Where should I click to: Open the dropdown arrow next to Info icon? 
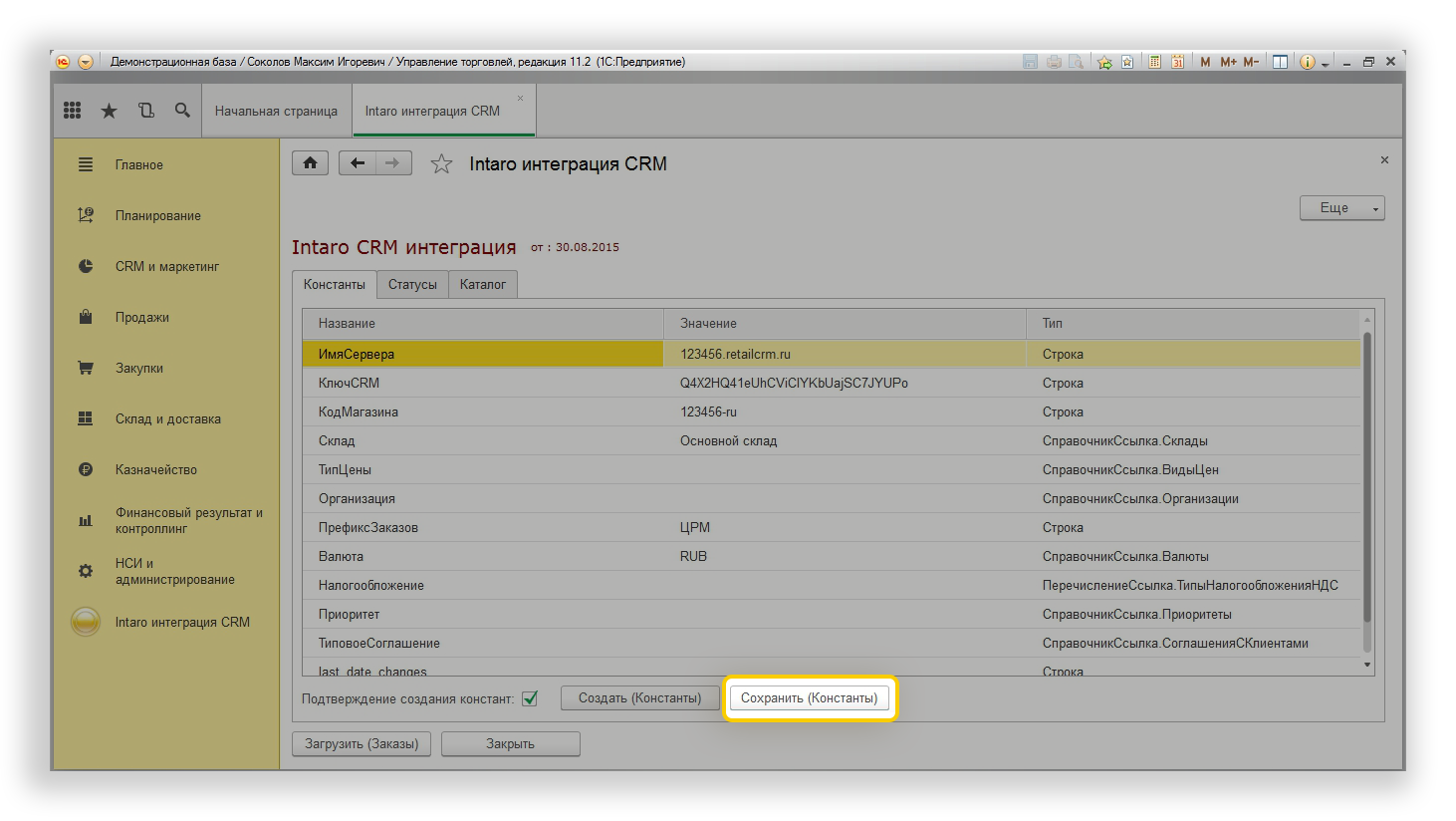[x=1326, y=64]
